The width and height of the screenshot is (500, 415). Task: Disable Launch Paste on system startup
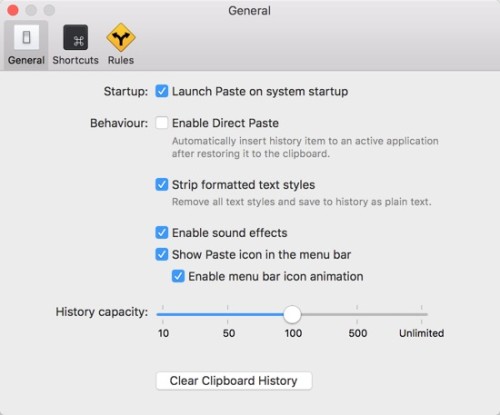[162, 91]
